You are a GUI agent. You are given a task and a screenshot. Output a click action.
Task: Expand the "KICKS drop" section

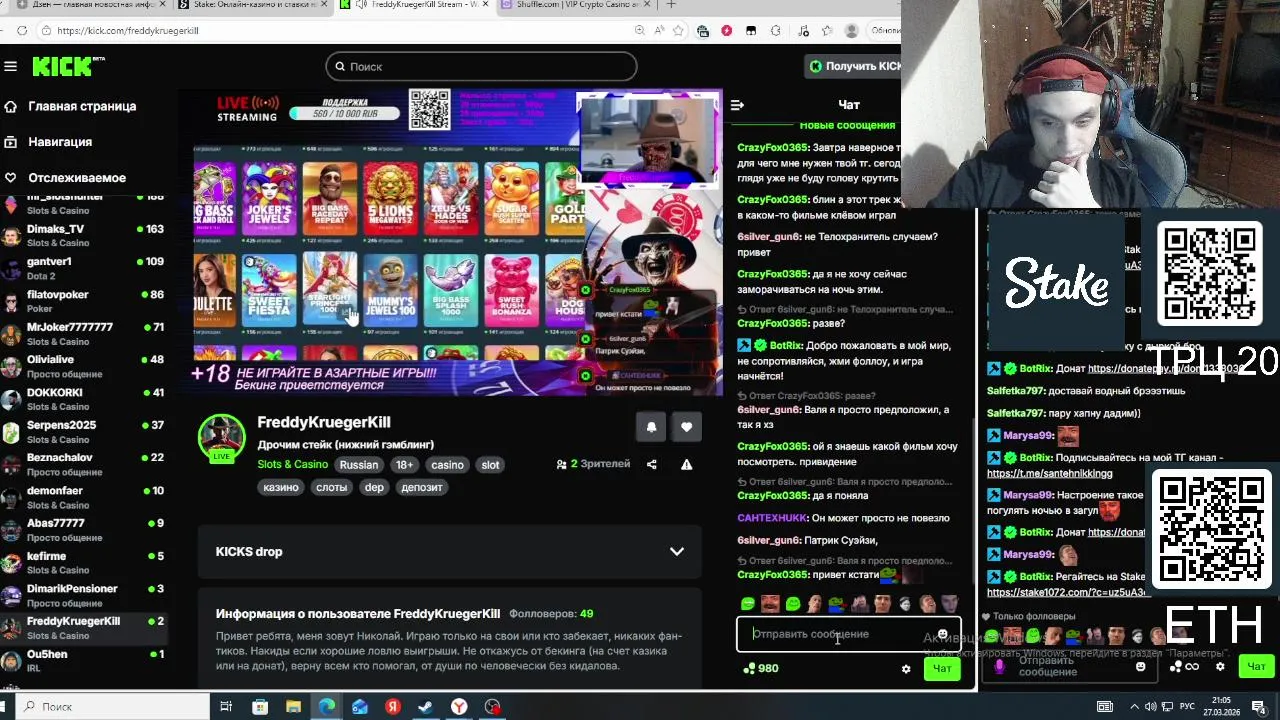point(449,552)
